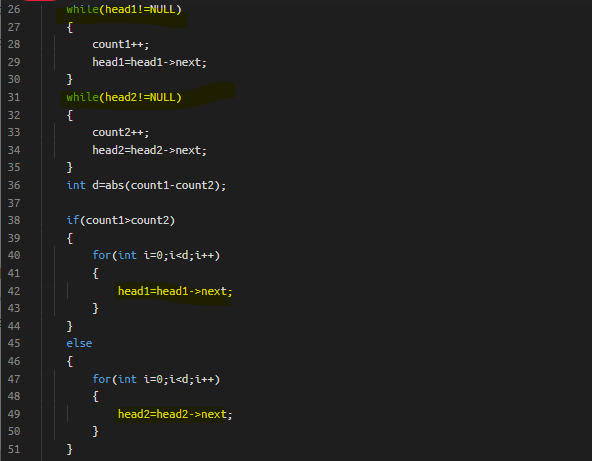Place cursor on 'while(head1!=NULL)' statement

(x=124, y=9)
